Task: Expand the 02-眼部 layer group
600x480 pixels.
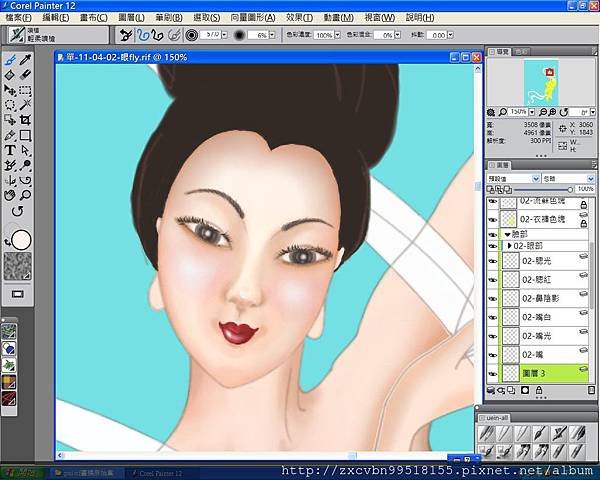Action: (x=509, y=246)
